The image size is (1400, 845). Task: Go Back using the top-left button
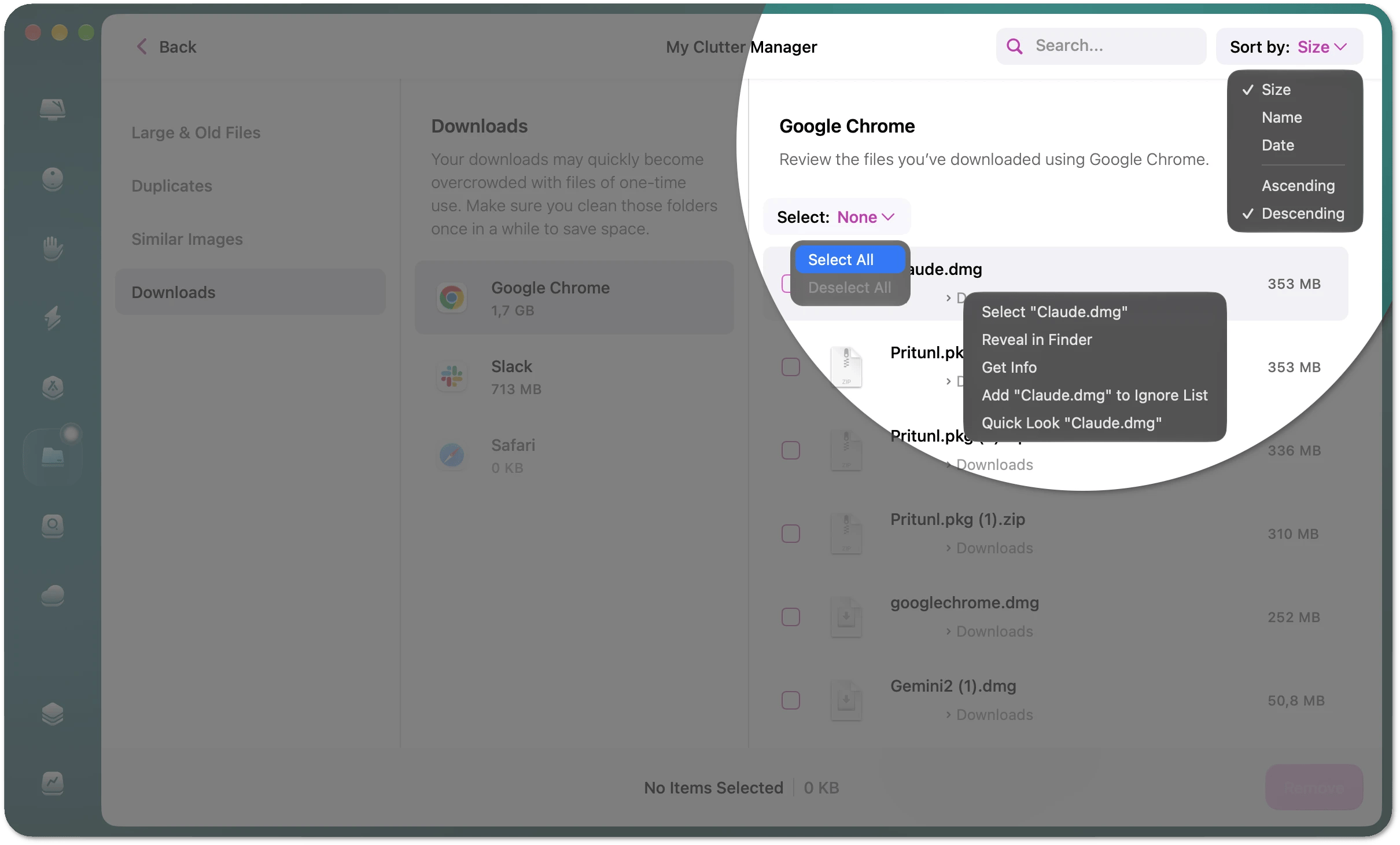pos(167,47)
